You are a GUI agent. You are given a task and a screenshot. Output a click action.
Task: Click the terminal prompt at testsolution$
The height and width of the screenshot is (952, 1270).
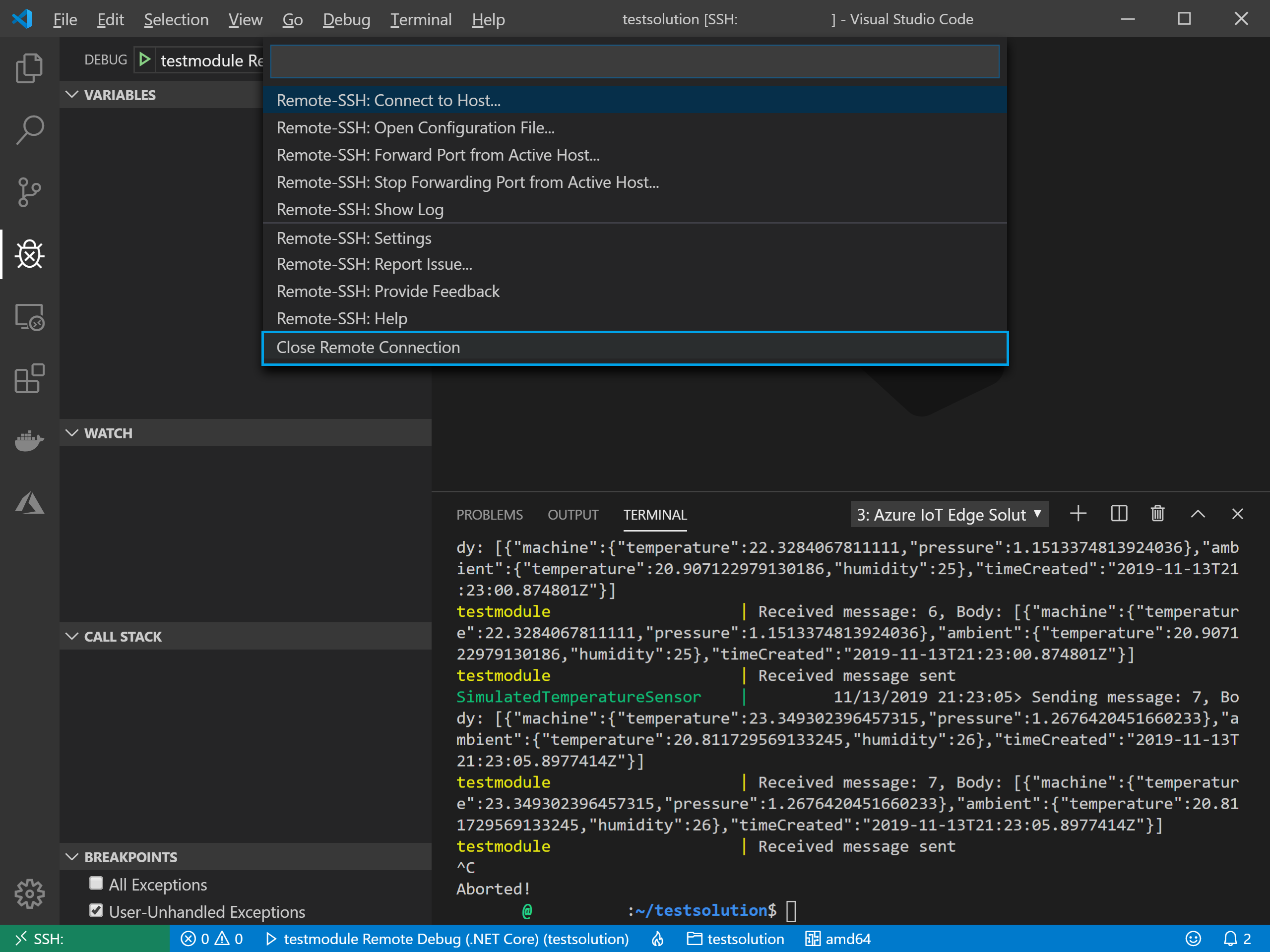tap(792, 910)
